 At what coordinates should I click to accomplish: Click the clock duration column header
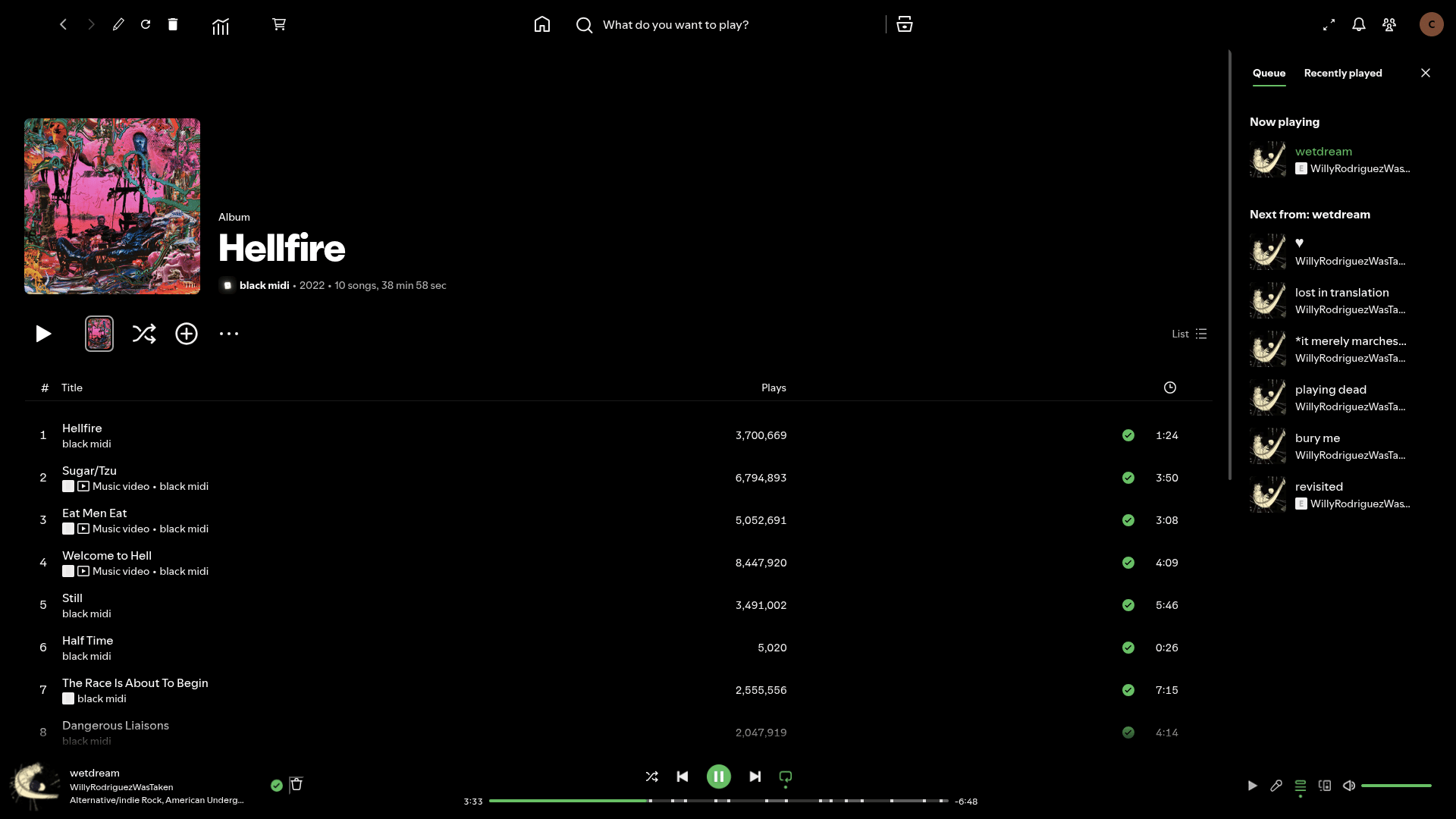pyautogui.click(x=1170, y=388)
